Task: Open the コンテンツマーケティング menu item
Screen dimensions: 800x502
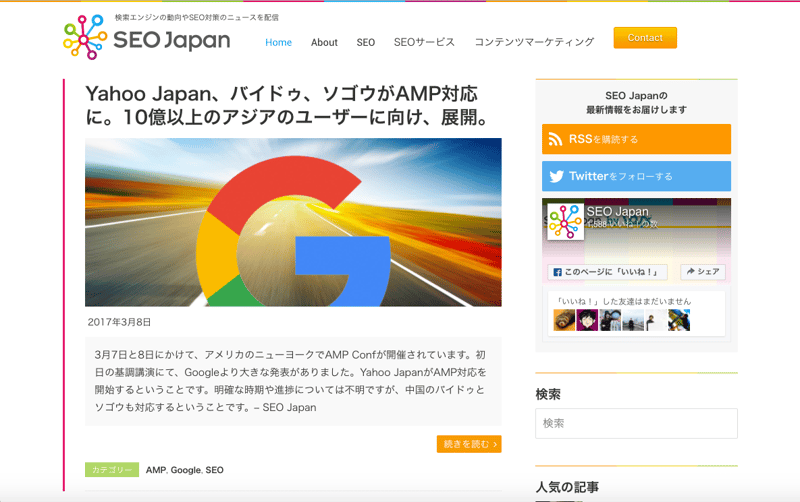Action: tap(535, 42)
